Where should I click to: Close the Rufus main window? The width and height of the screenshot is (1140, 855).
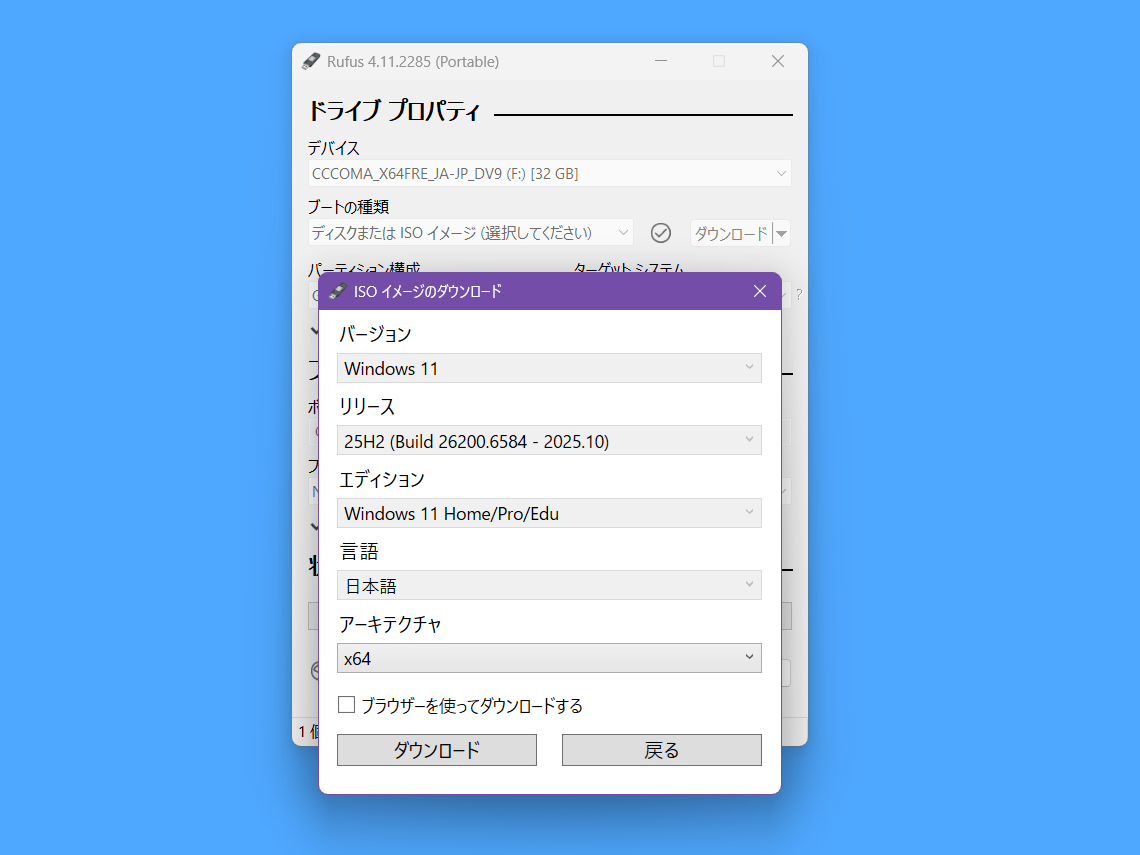tap(777, 62)
